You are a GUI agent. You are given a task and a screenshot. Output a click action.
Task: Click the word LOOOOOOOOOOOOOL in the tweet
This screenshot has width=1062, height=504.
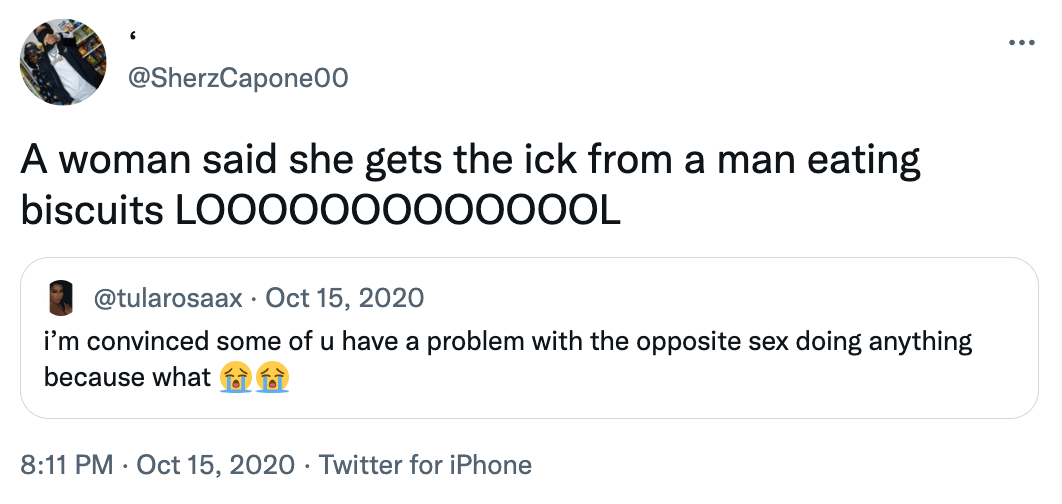(x=399, y=210)
